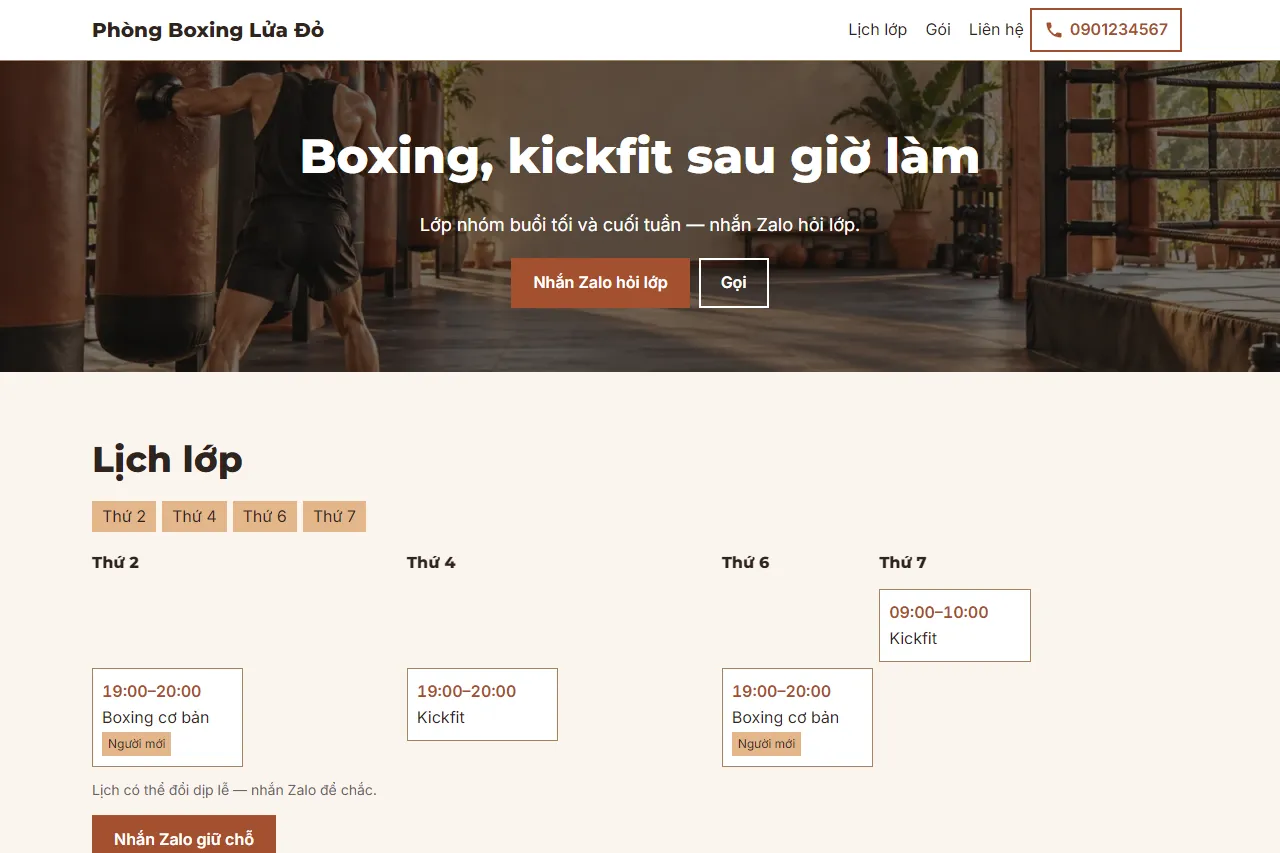Click the phone icon beside 0901234567

[1053, 30]
